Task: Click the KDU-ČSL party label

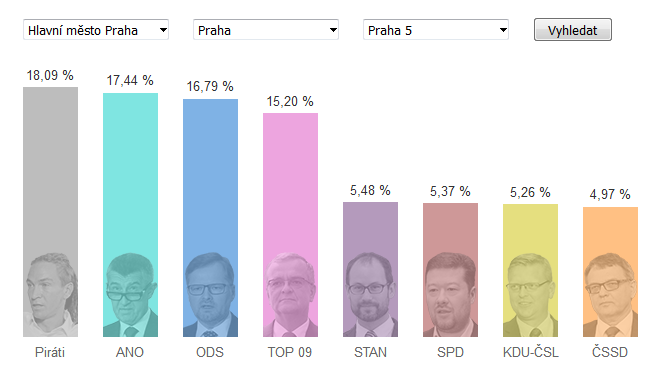Action: (530, 352)
